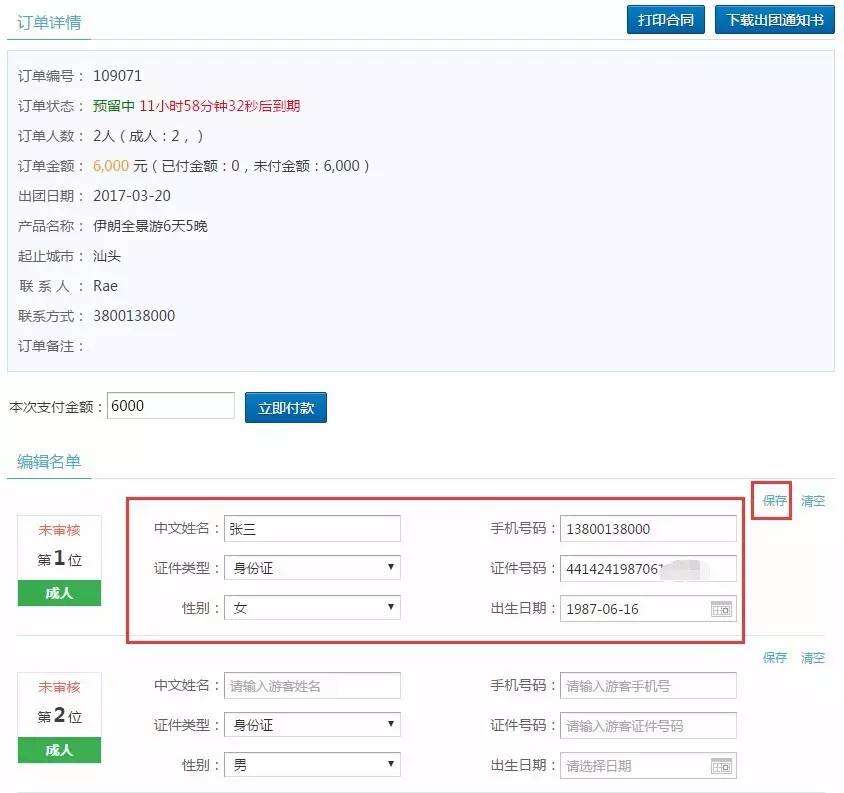This screenshot has height=793, width=844.
Task: Click second traveler's 手机号码 input field
Action: point(648,686)
